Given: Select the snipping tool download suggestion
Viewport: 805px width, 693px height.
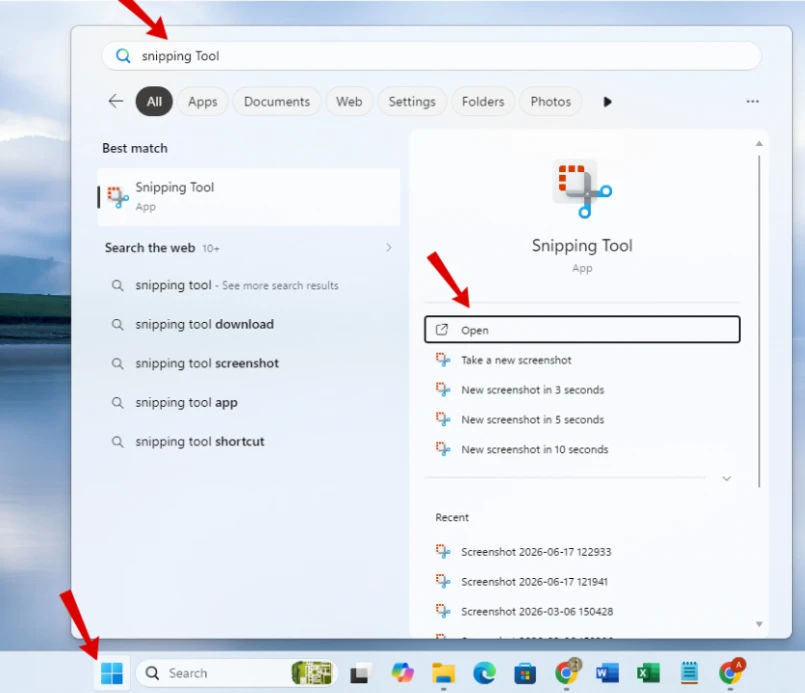Looking at the screenshot, I should click(x=248, y=324).
